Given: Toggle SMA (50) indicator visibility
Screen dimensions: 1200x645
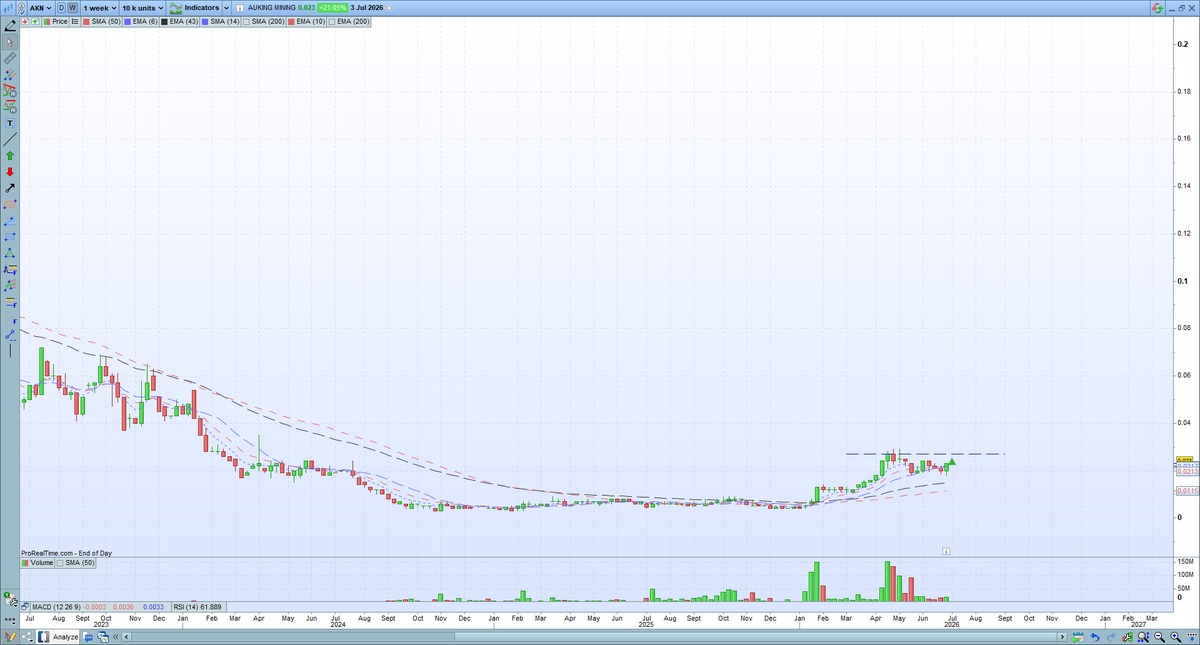Looking at the screenshot, I should pyautogui.click(x=101, y=21).
